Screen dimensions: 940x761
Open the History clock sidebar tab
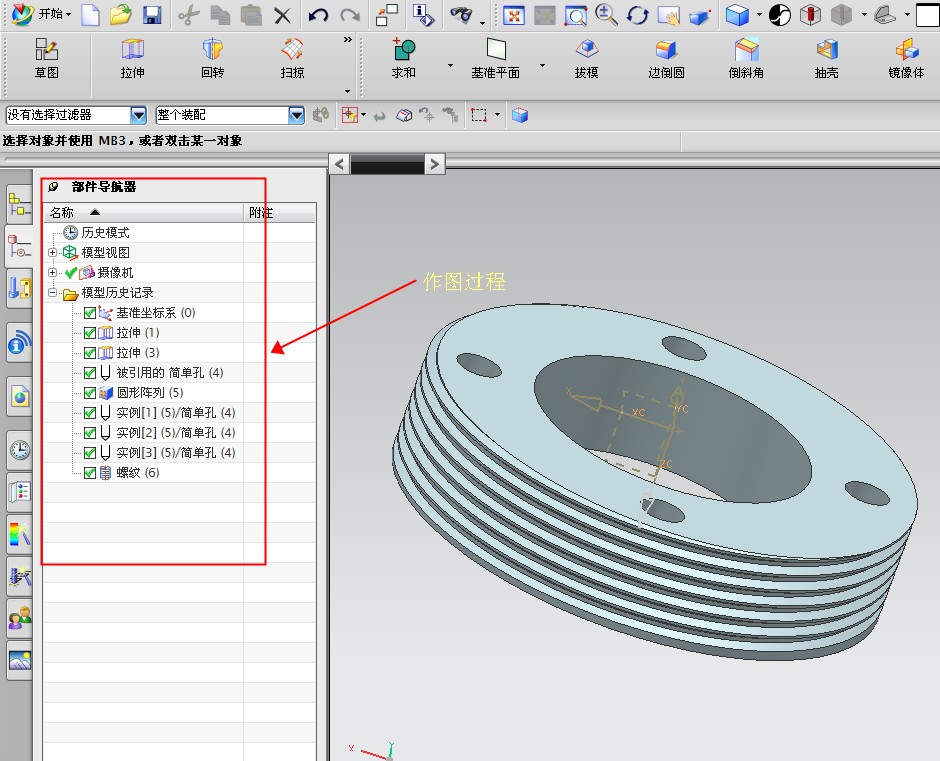(x=19, y=450)
